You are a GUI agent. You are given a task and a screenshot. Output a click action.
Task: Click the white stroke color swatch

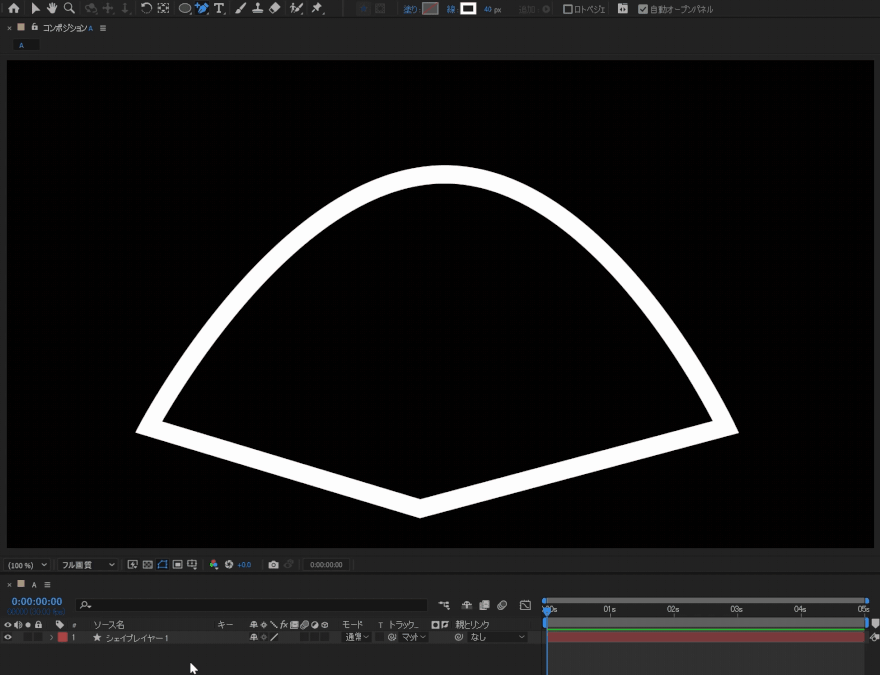pos(468,9)
